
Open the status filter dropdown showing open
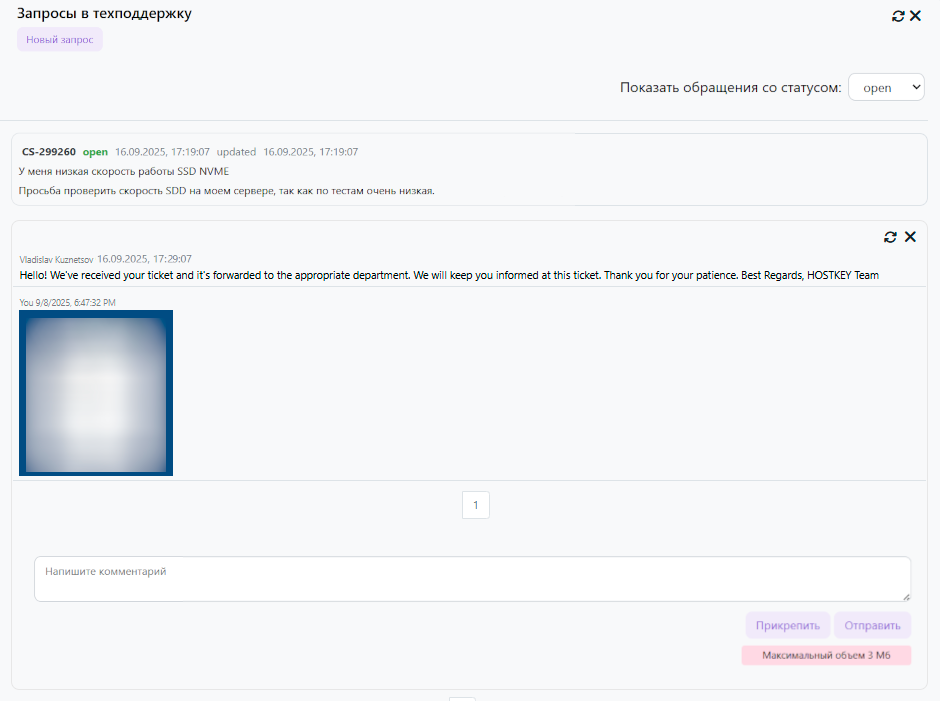coord(886,88)
